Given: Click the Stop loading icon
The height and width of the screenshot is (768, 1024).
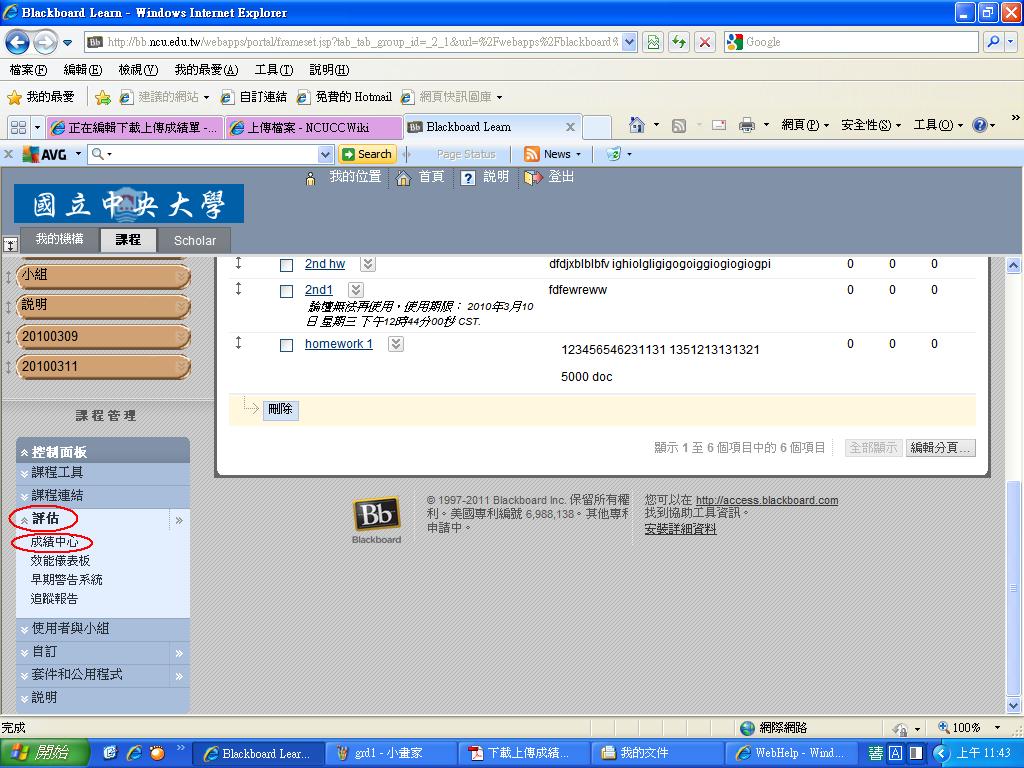Looking at the screenshot, I should [705, 42].
